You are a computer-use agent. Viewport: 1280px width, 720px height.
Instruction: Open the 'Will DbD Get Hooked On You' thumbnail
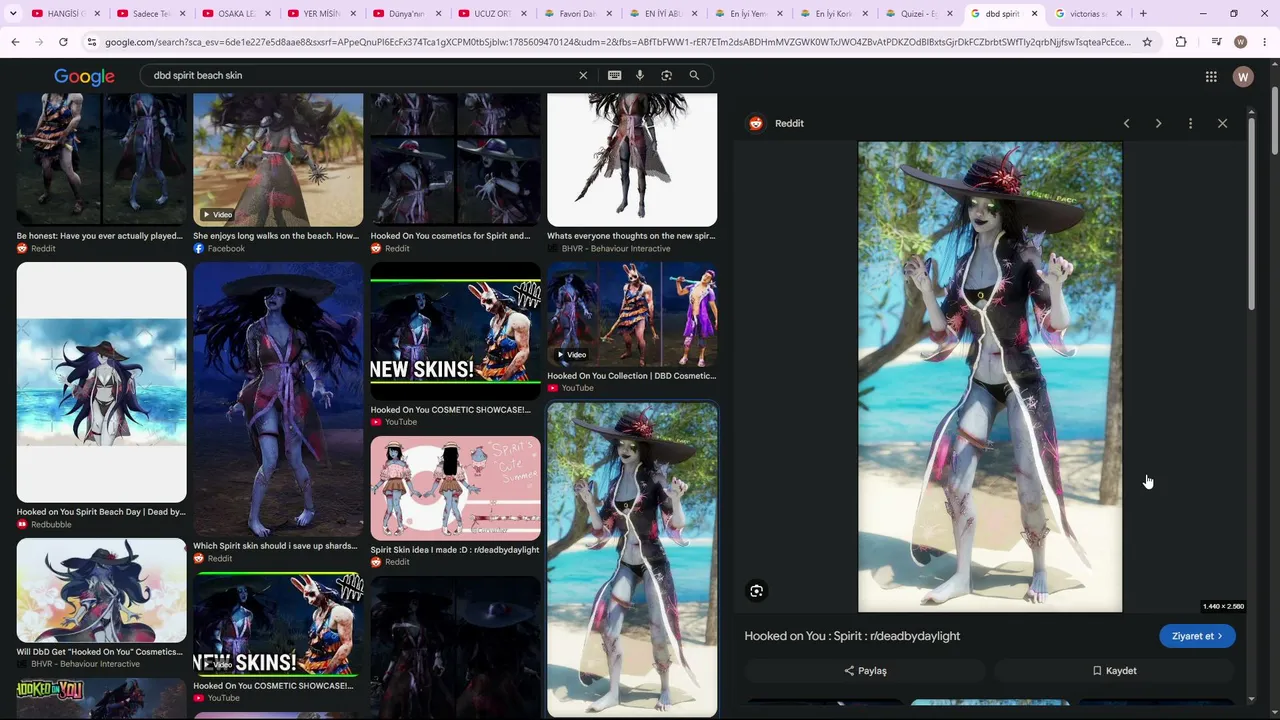coord(101,590)
